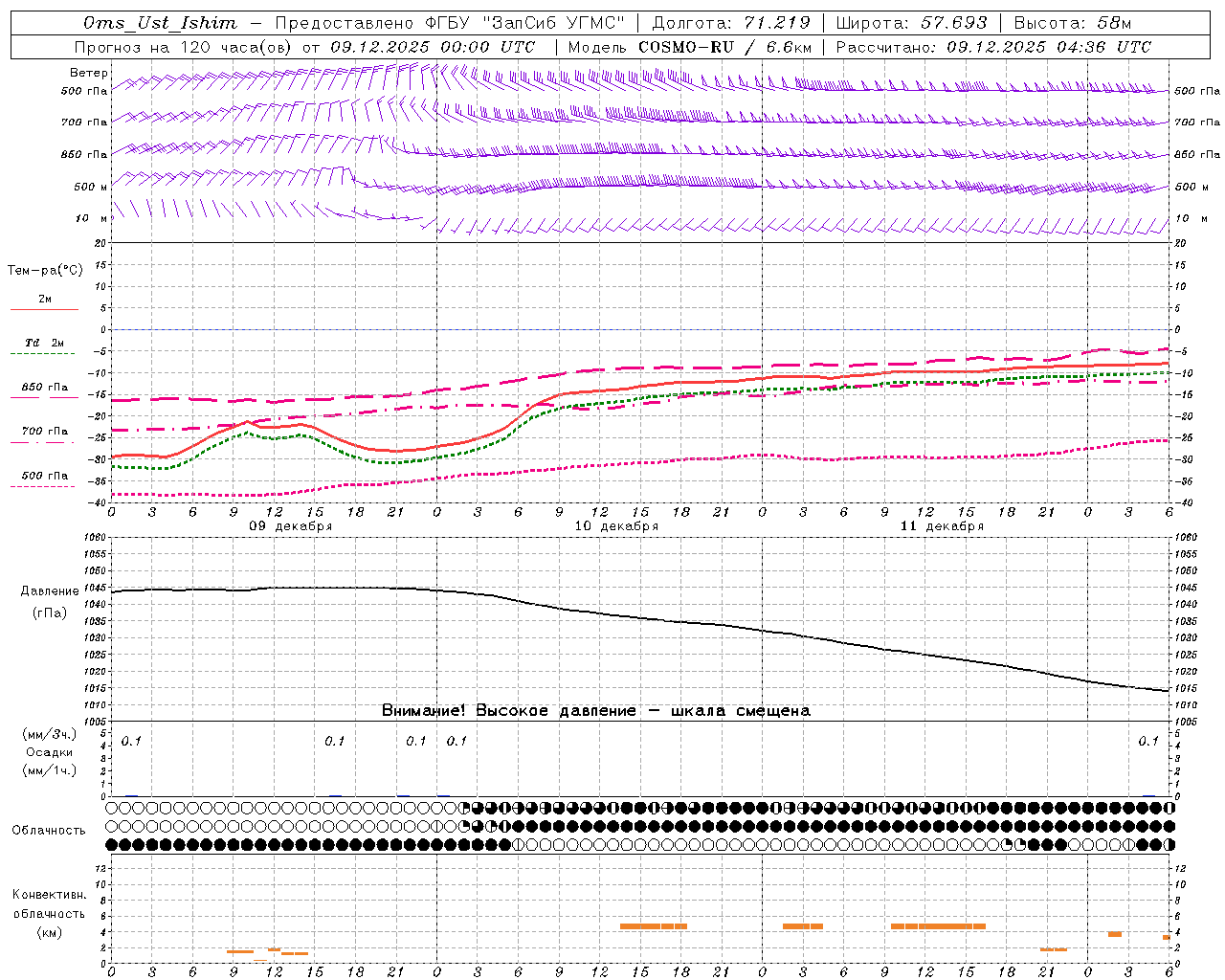The image size is (1225, 980).
Task: Select the (мм/1ч.) precipitation unit label
Action: pyautogui.click(x=50, y=770)
